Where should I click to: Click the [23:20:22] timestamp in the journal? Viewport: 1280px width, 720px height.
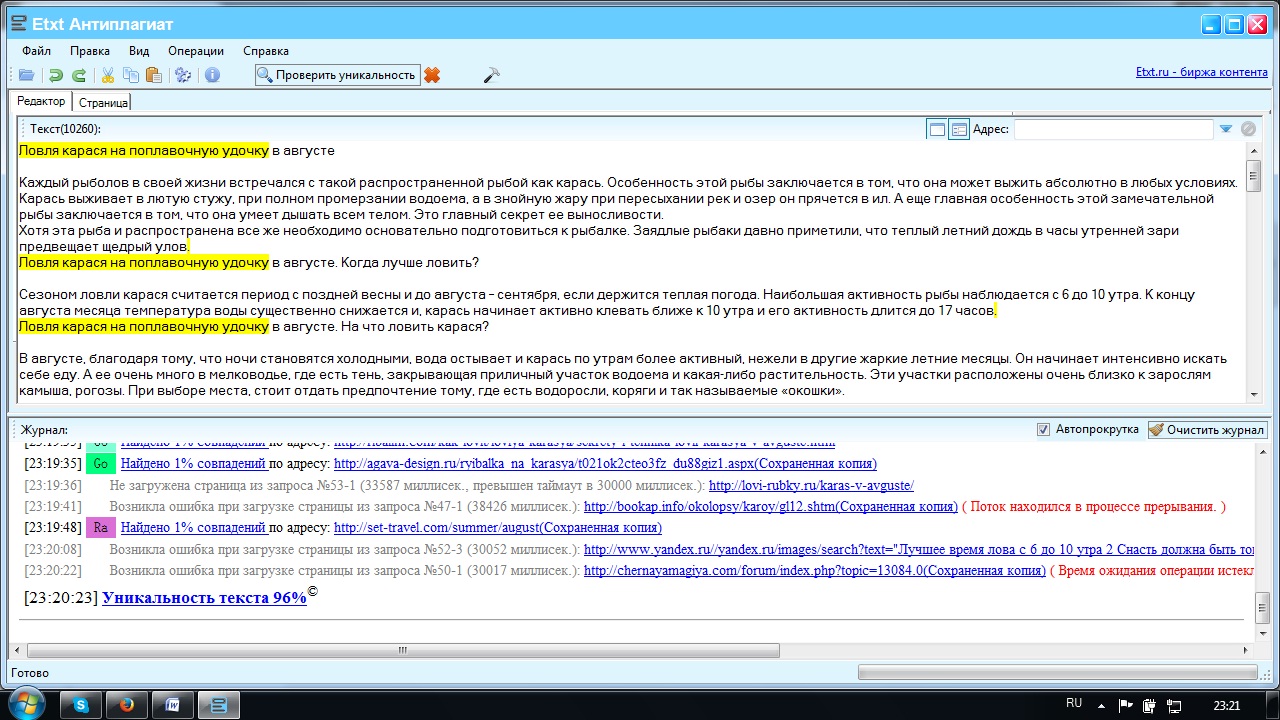coord(53,571)
